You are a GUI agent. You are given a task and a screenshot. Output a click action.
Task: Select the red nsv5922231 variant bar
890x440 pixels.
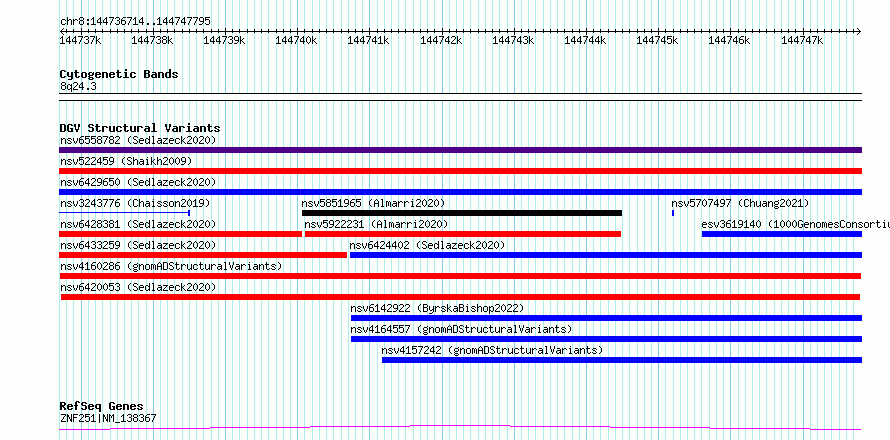click(x=463, y=234)
